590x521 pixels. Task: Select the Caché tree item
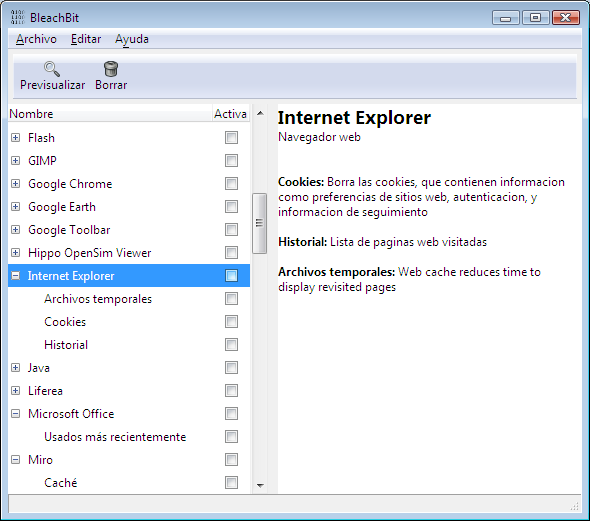pyautogui.click(x=61, y=483)
